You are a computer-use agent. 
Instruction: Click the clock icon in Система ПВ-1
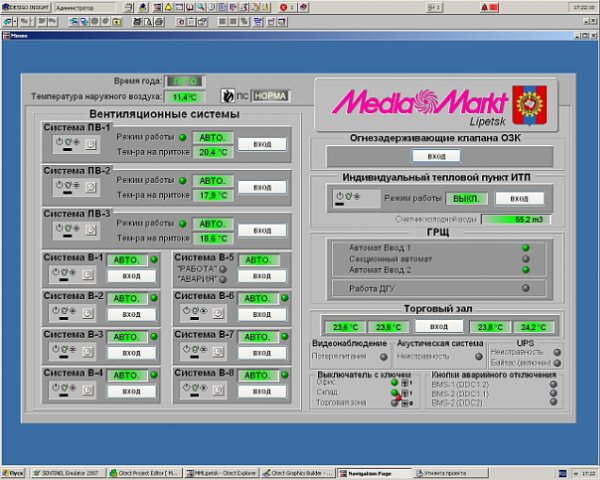point(91,144)
